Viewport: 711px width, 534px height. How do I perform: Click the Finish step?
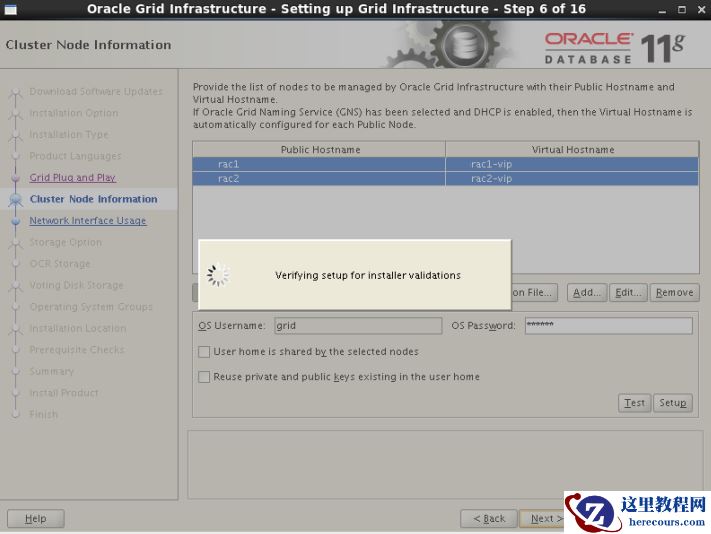pyautogui.click(x=44, y=414)
